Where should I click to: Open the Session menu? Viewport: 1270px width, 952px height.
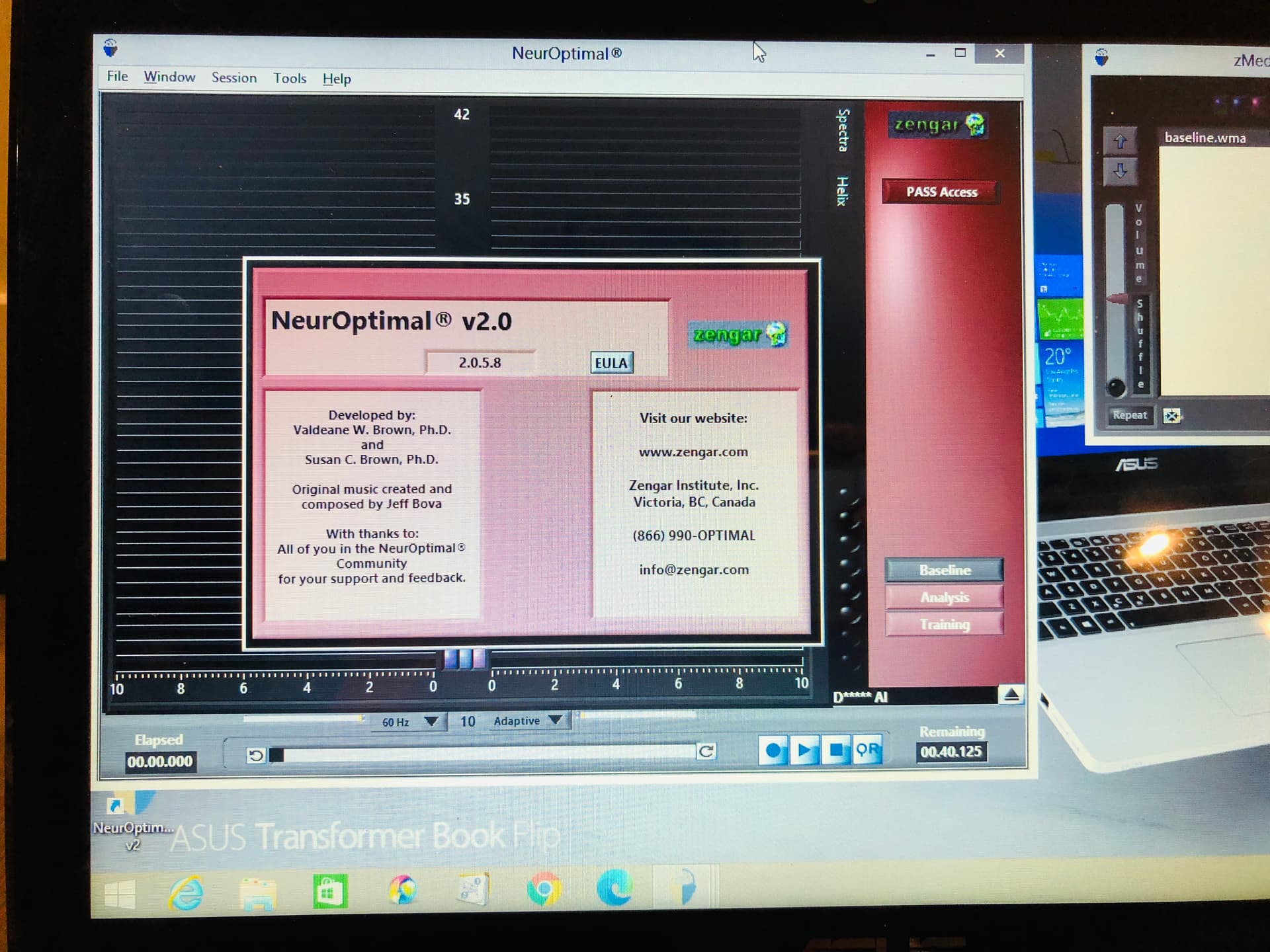coord(233,77)
